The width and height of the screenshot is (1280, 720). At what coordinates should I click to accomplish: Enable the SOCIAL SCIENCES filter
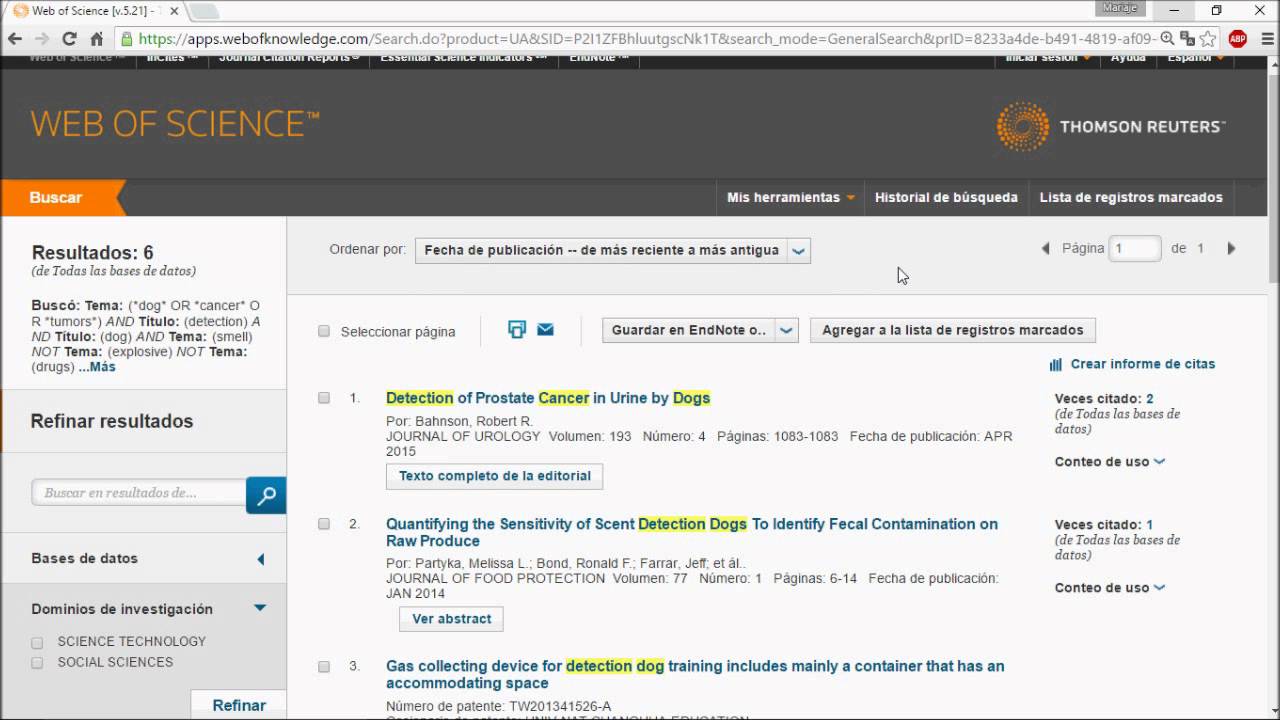(37, 663)
